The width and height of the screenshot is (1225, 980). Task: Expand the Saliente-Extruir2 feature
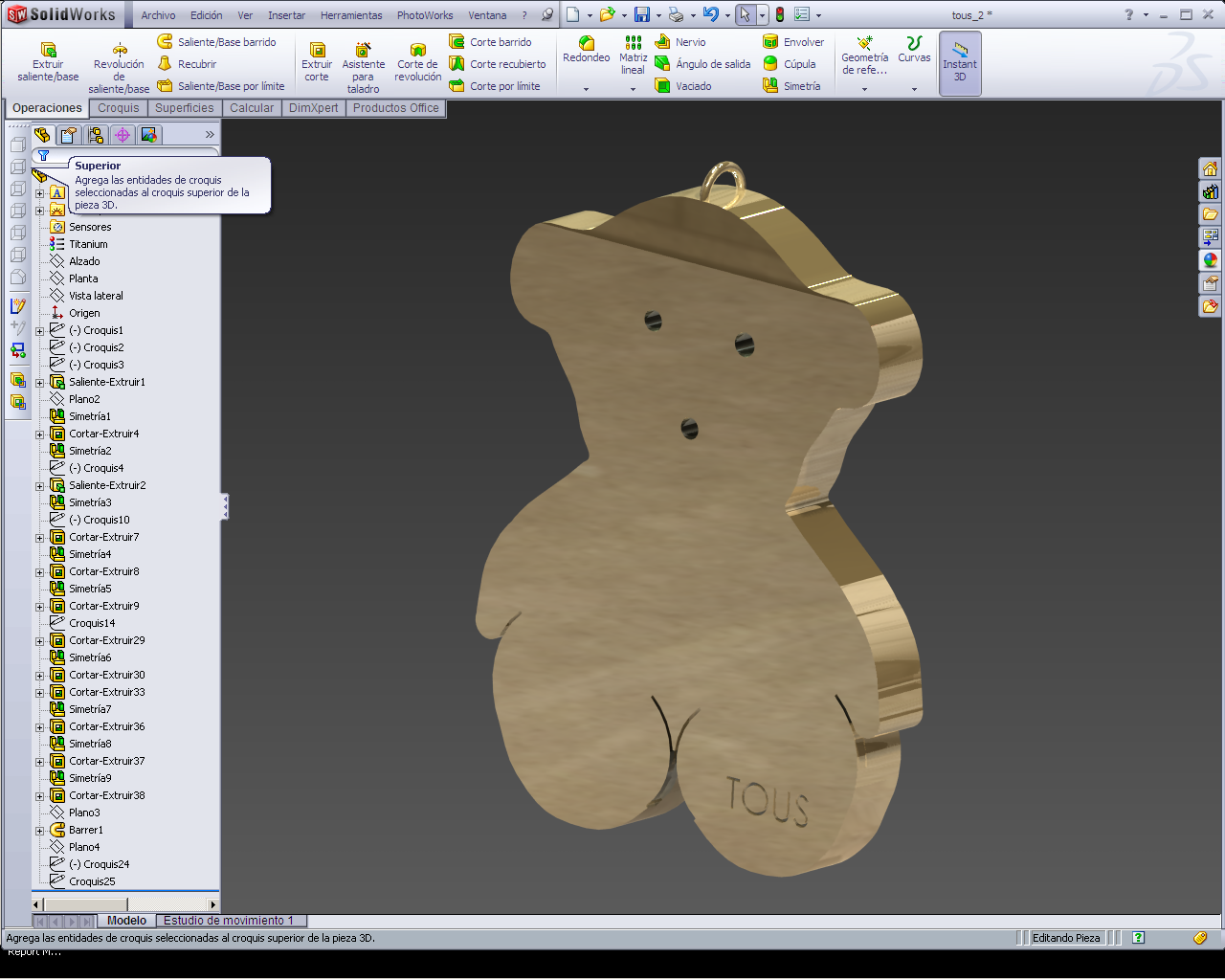[40, 486]
